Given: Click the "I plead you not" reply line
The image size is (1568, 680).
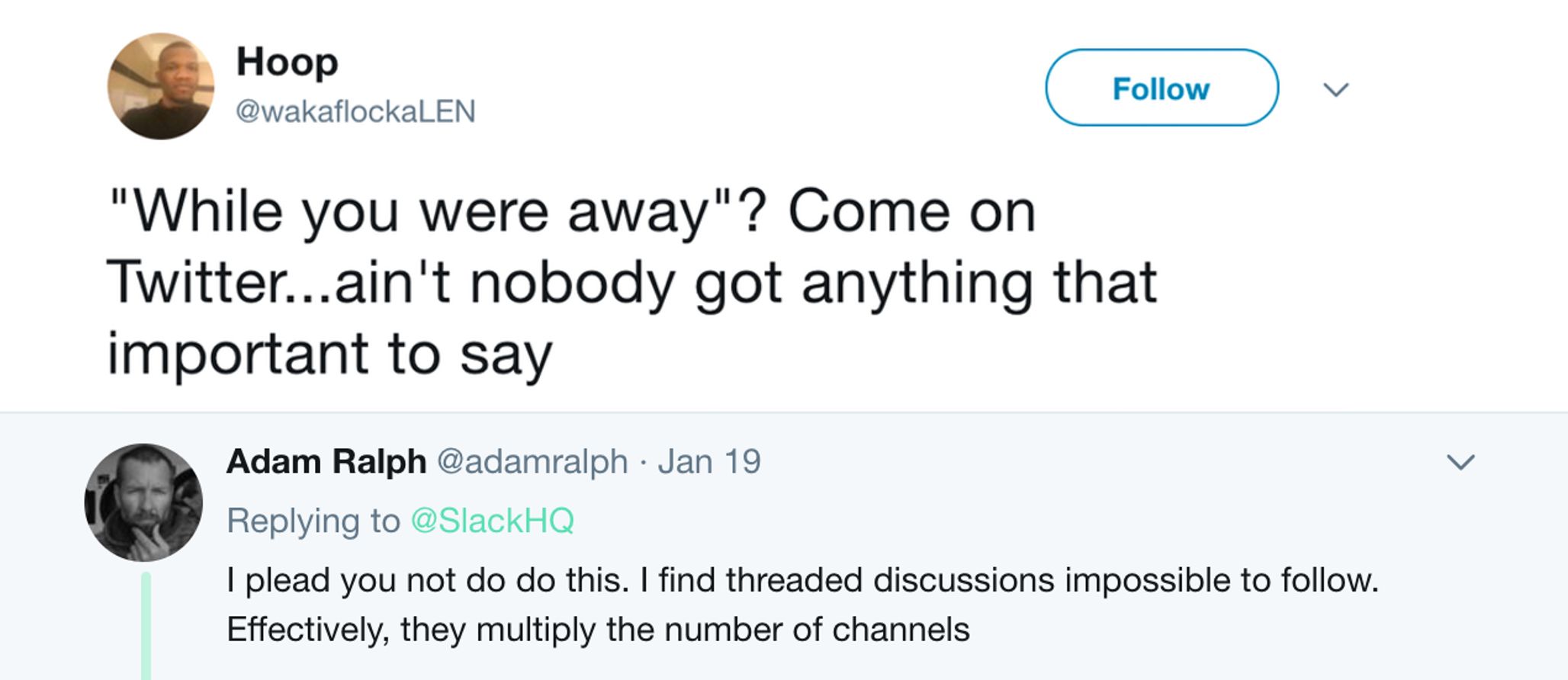Looking at the screenshot, I should click(802, 580).
